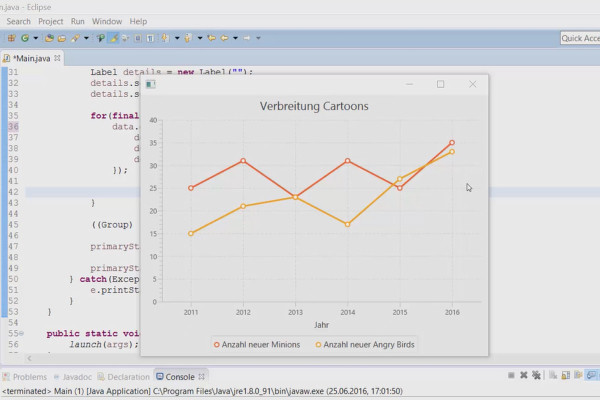The image size is (600, 400).
Task: Click the Remove Launch X icon
Action: pyautogui.click(x=523, y=375)
